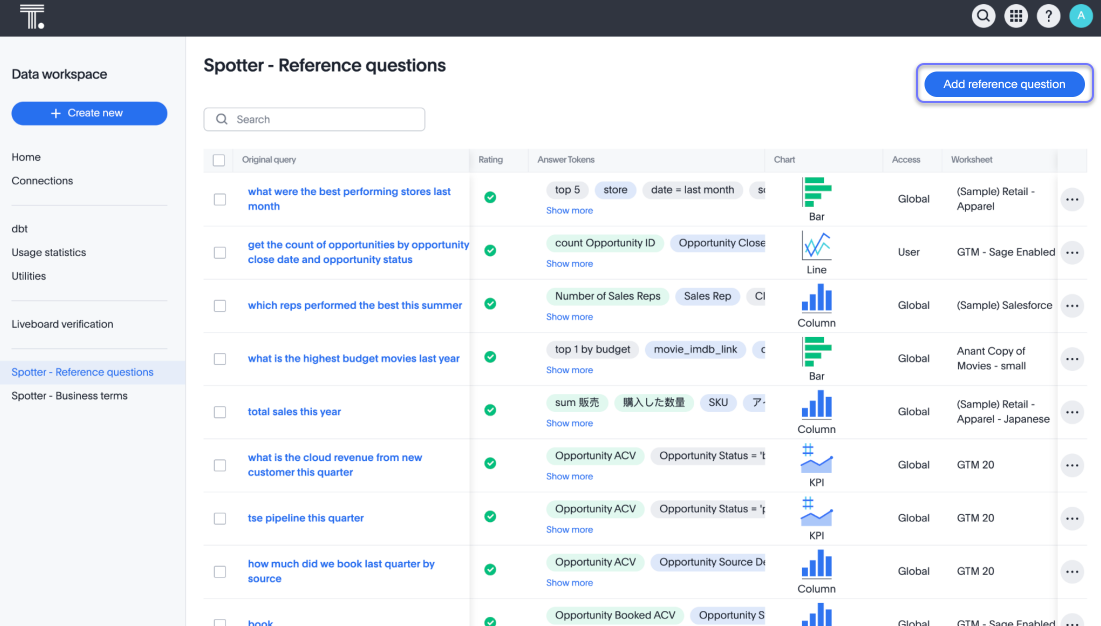
Task: Open the search magnifier icon in top bar
Action: point(984,16)
